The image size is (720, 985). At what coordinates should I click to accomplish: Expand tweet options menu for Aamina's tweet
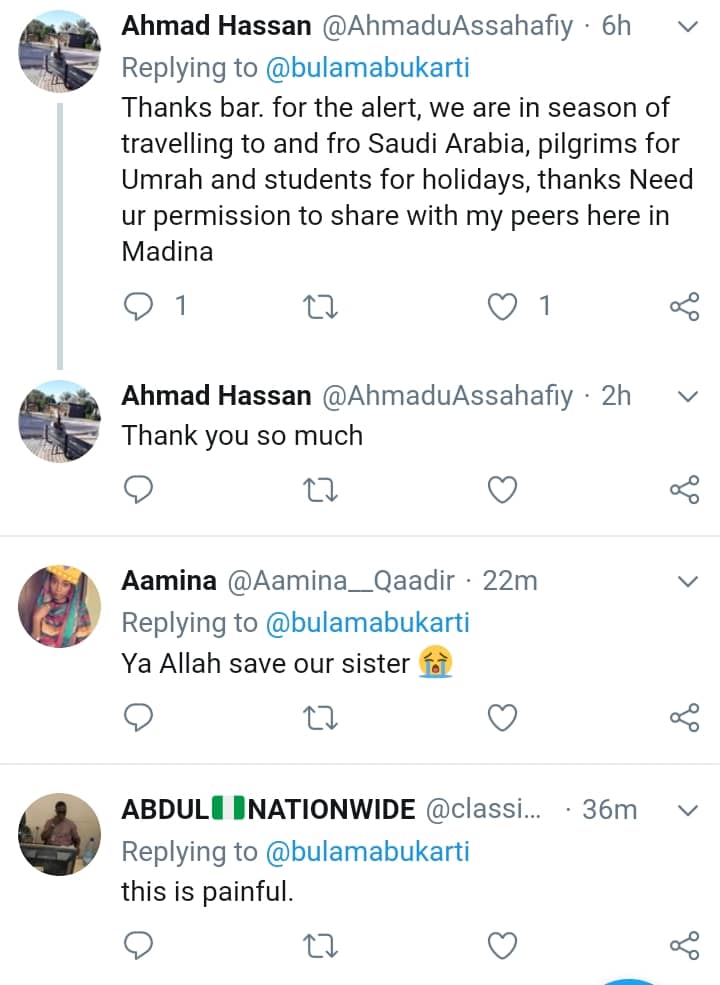pos(688,581)
